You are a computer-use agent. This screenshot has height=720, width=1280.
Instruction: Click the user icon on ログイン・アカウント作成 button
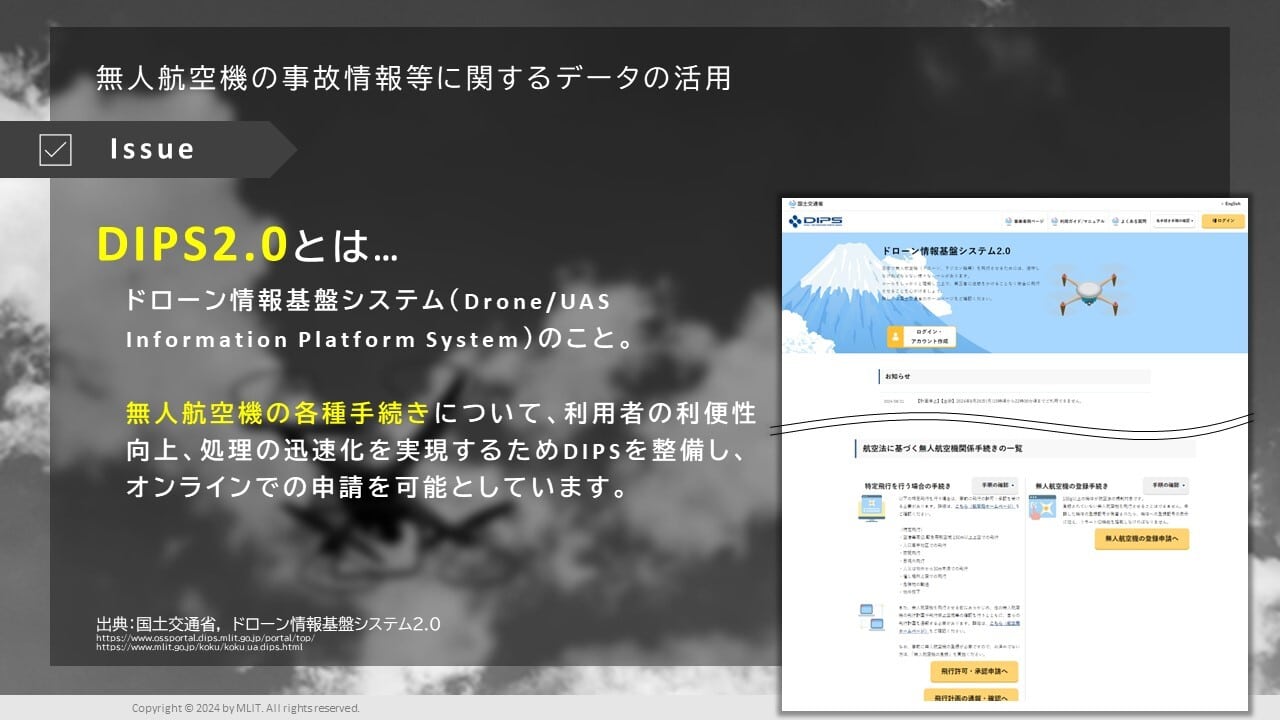coord(896,337)
